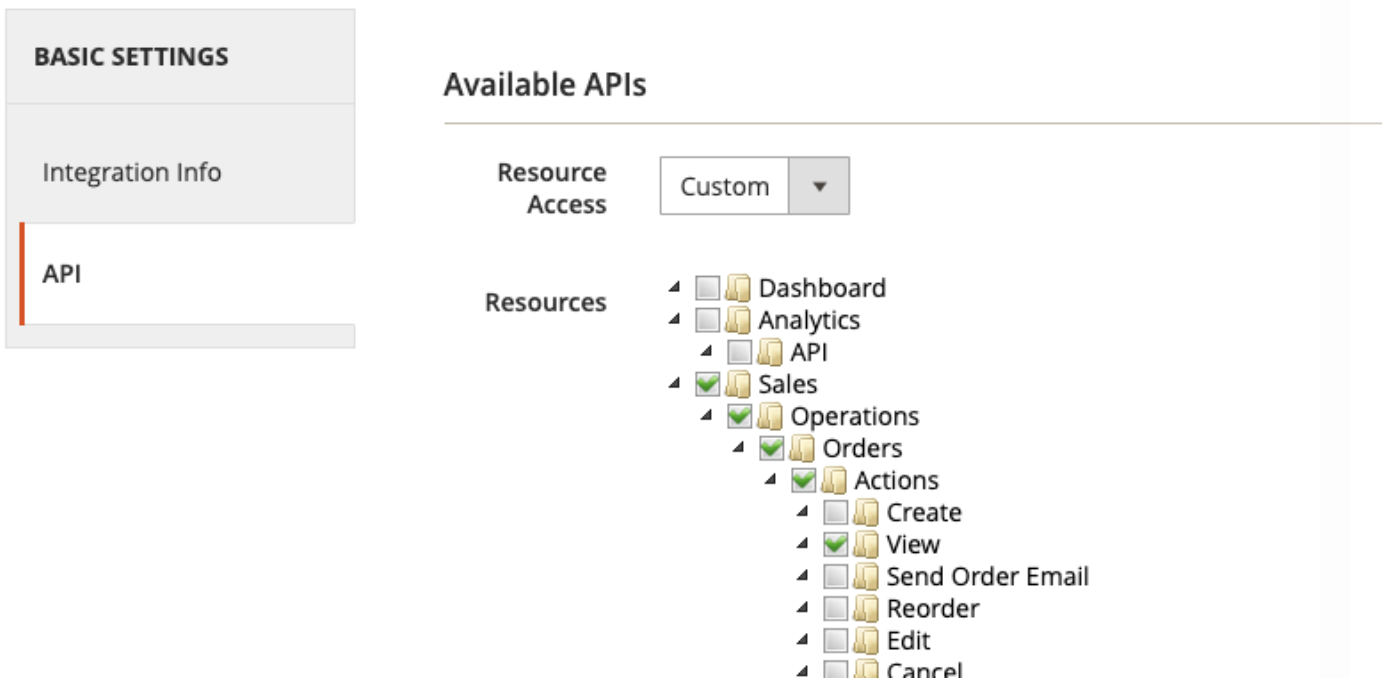1398x682 pixels.
Task: Click the Actions folder icon
Action: tap(834, 481)
